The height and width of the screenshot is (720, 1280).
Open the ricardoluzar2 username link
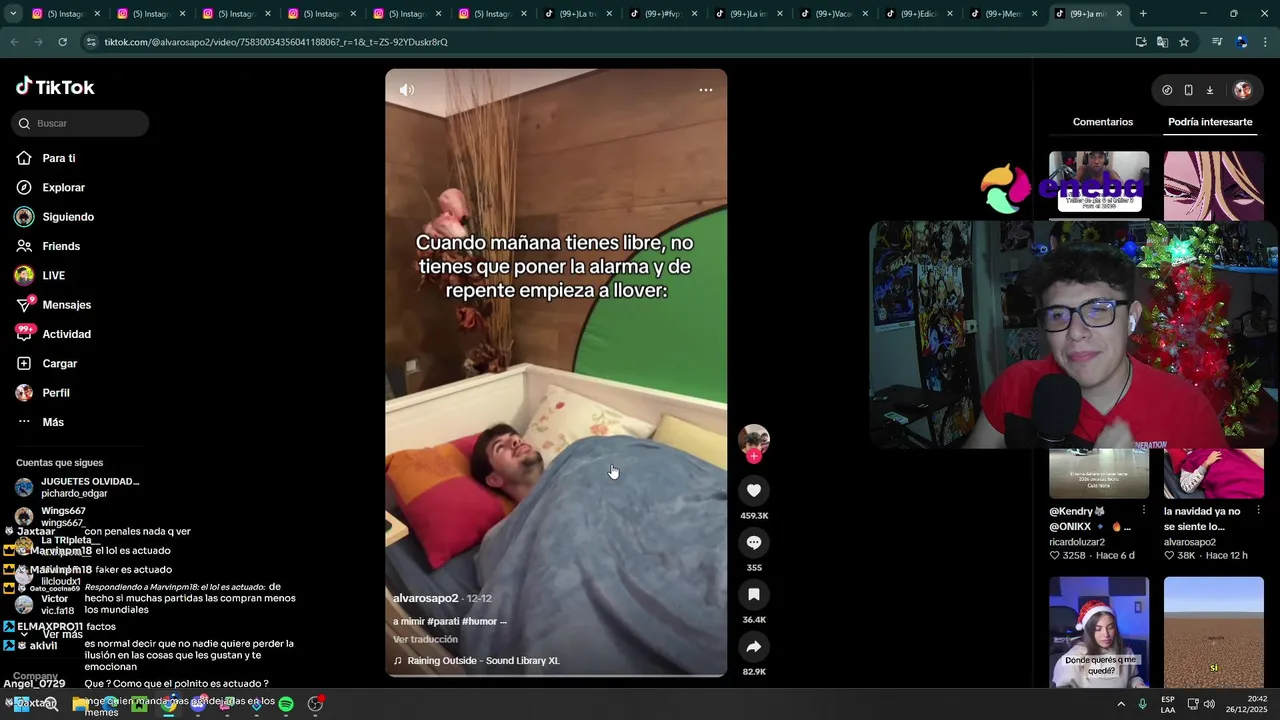pos(1077,542)
